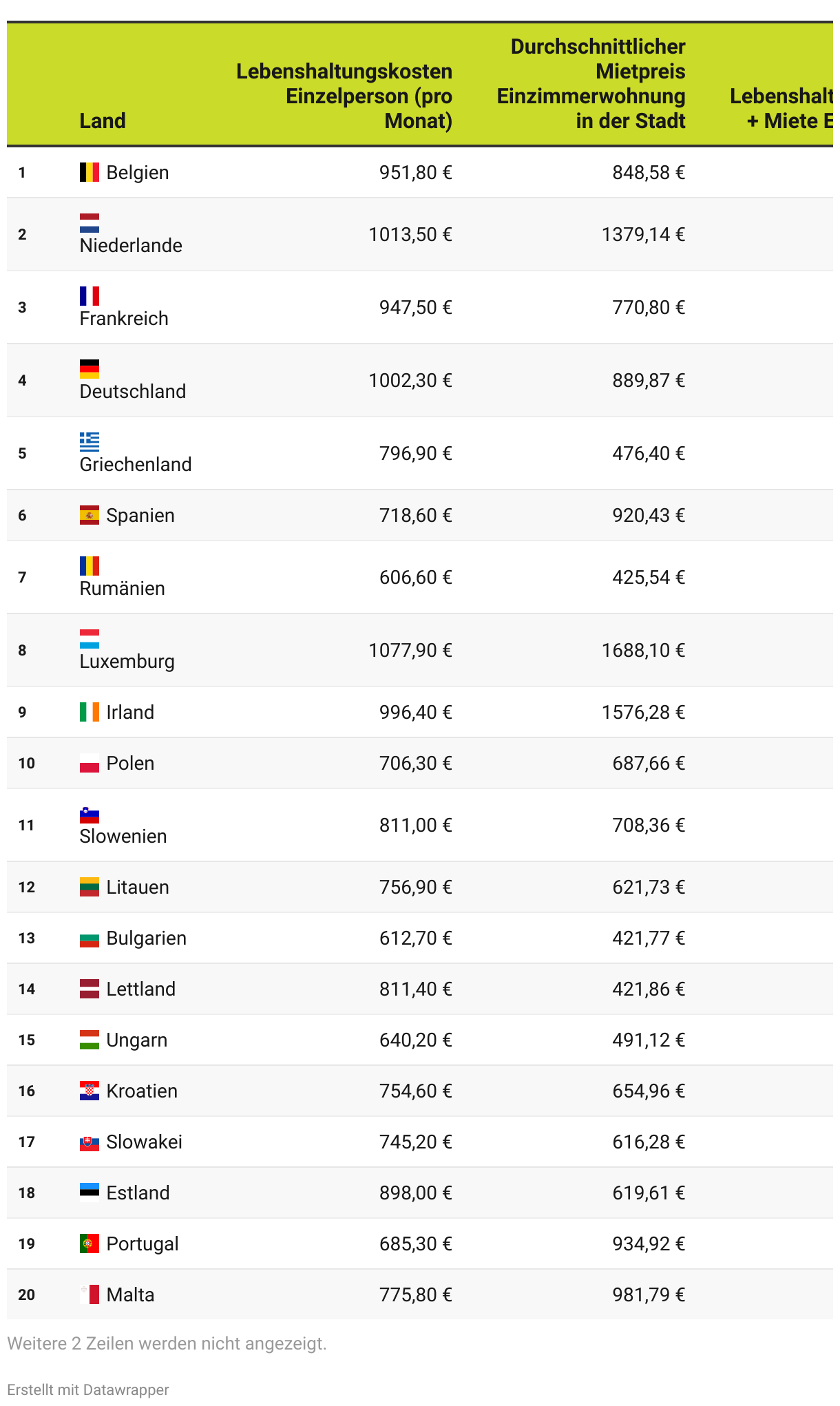Click the Belgium flag icon
This screenshot has height=1406, width=840.
pyautogui.click(x=90, y=172)
